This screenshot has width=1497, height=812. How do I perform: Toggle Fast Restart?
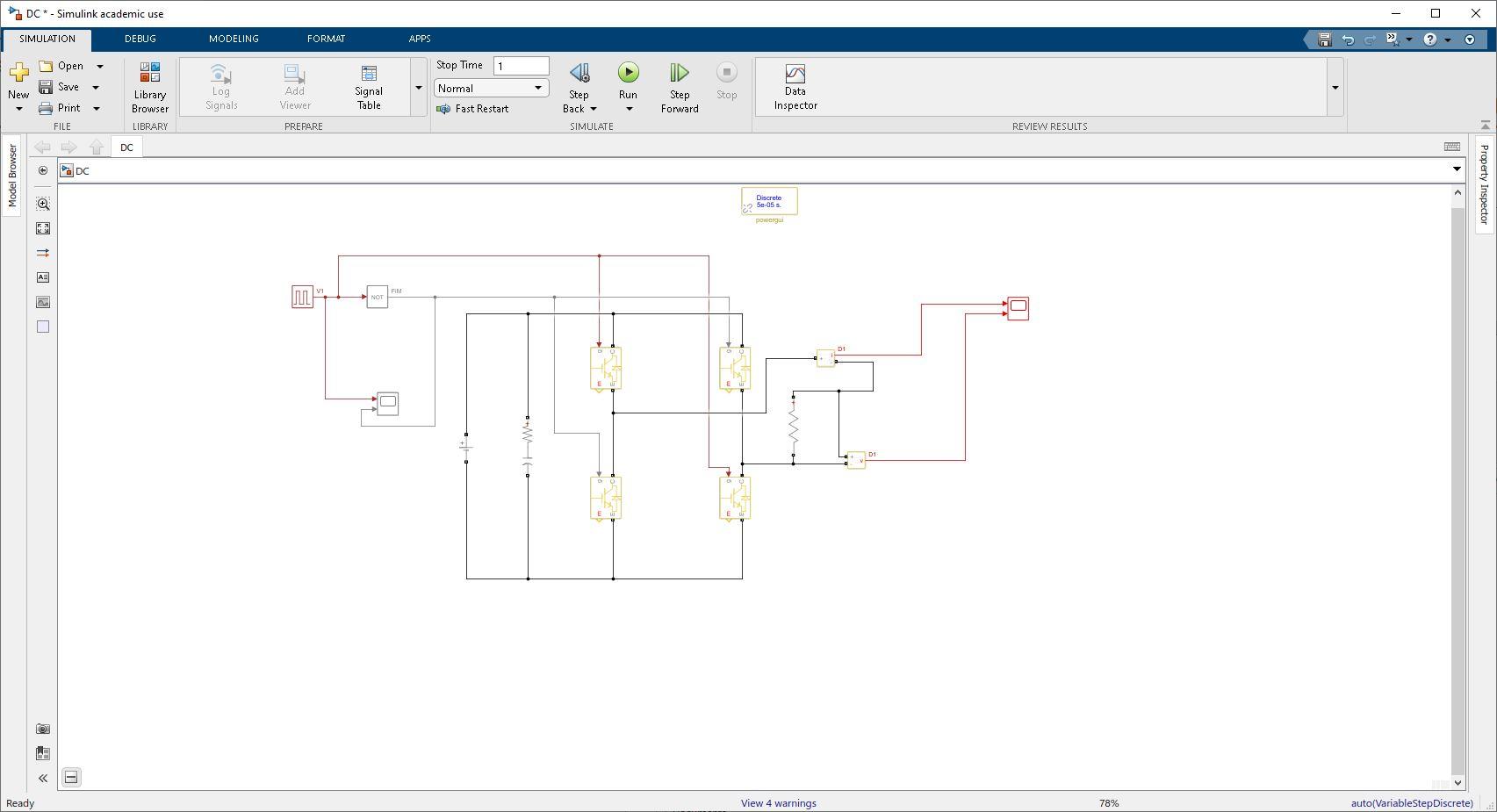point(472,109)
